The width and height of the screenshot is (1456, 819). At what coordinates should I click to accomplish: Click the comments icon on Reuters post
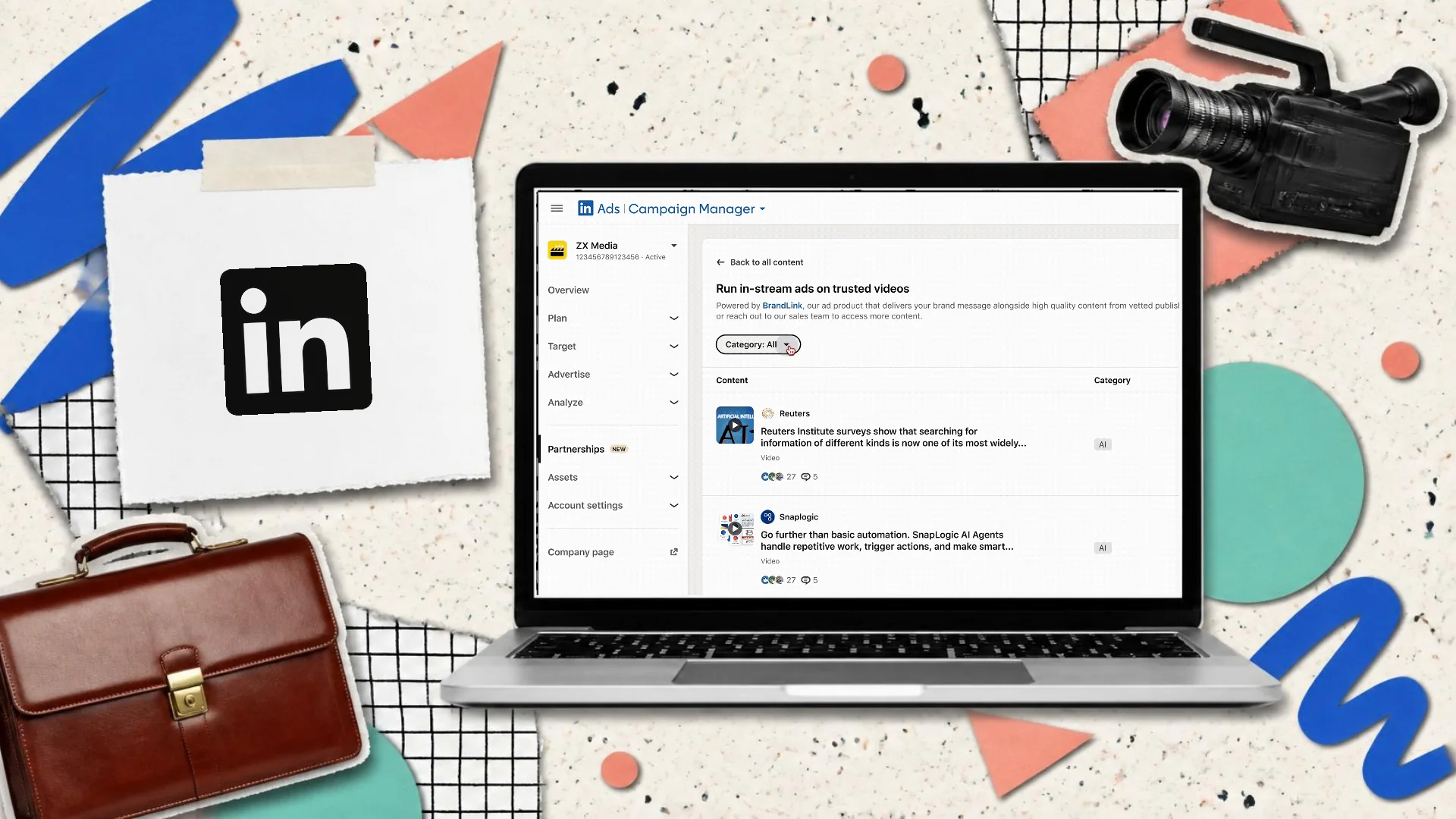pyautogui.click(x=805, y=477)
